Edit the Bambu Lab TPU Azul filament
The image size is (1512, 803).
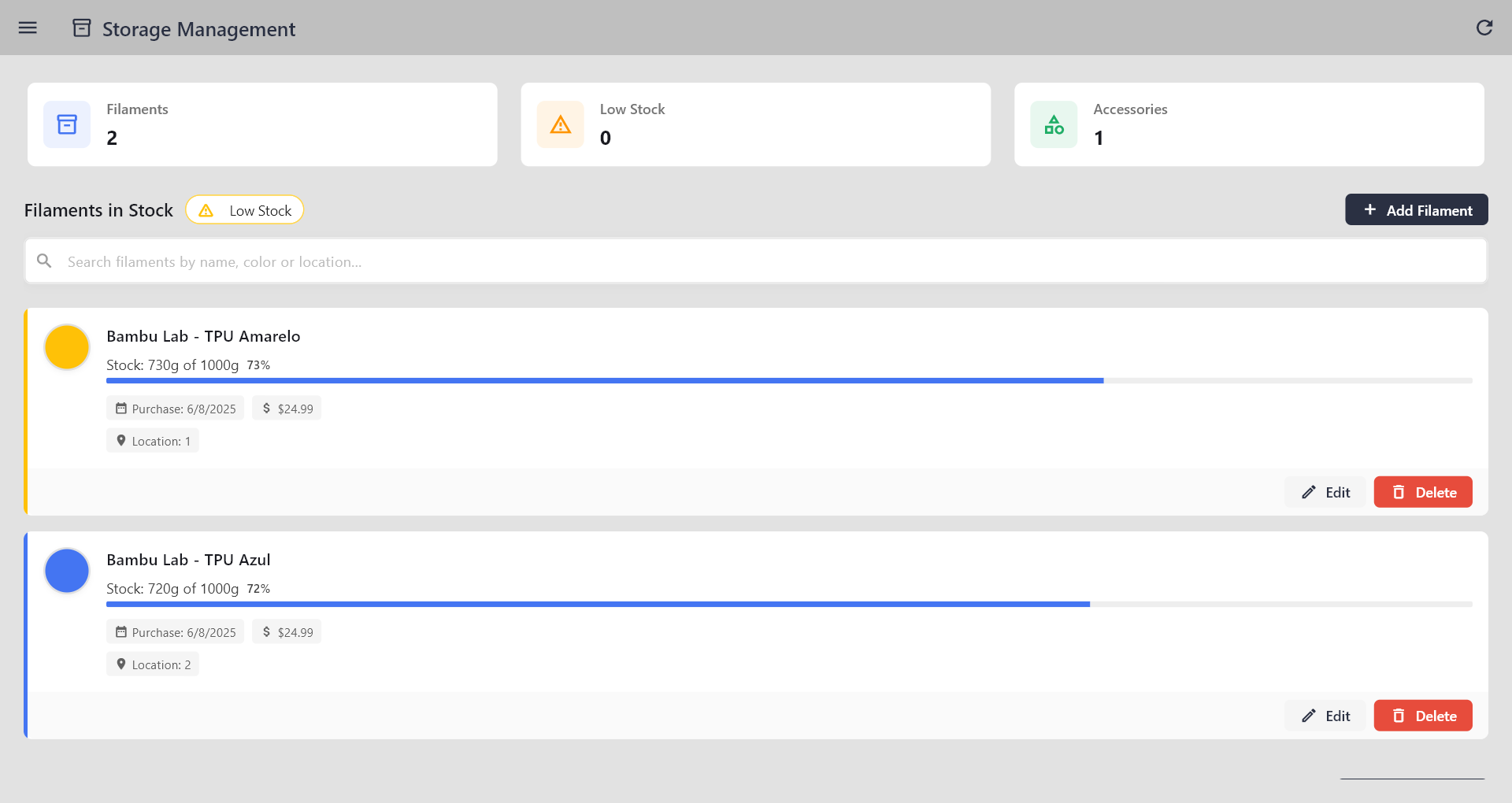coord(1325,716)
